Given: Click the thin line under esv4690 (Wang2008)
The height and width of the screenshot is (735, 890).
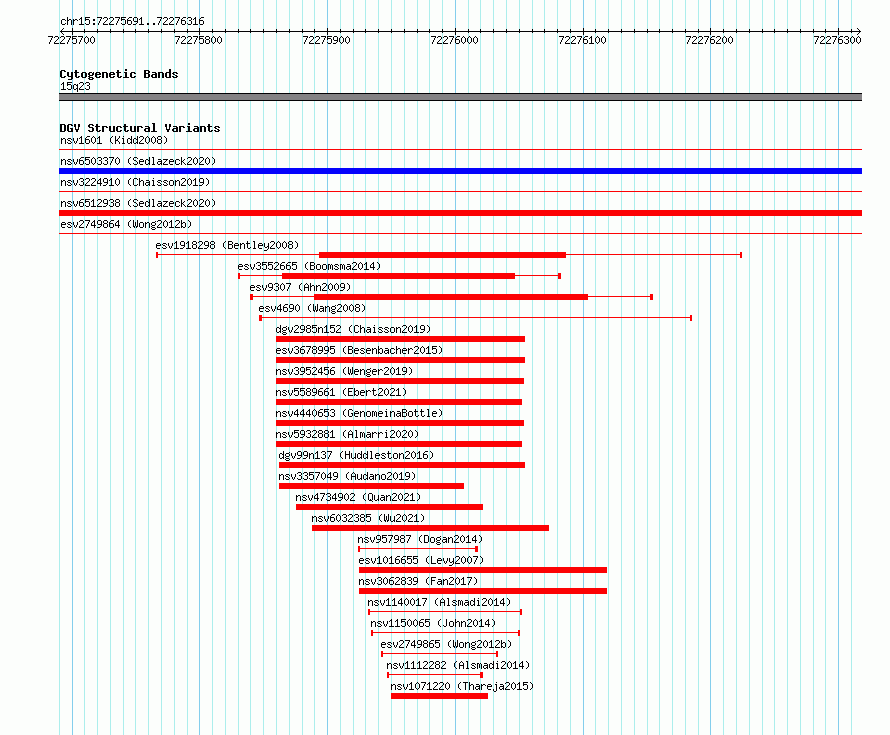Looking at the screenshot, I should point(476,318).
